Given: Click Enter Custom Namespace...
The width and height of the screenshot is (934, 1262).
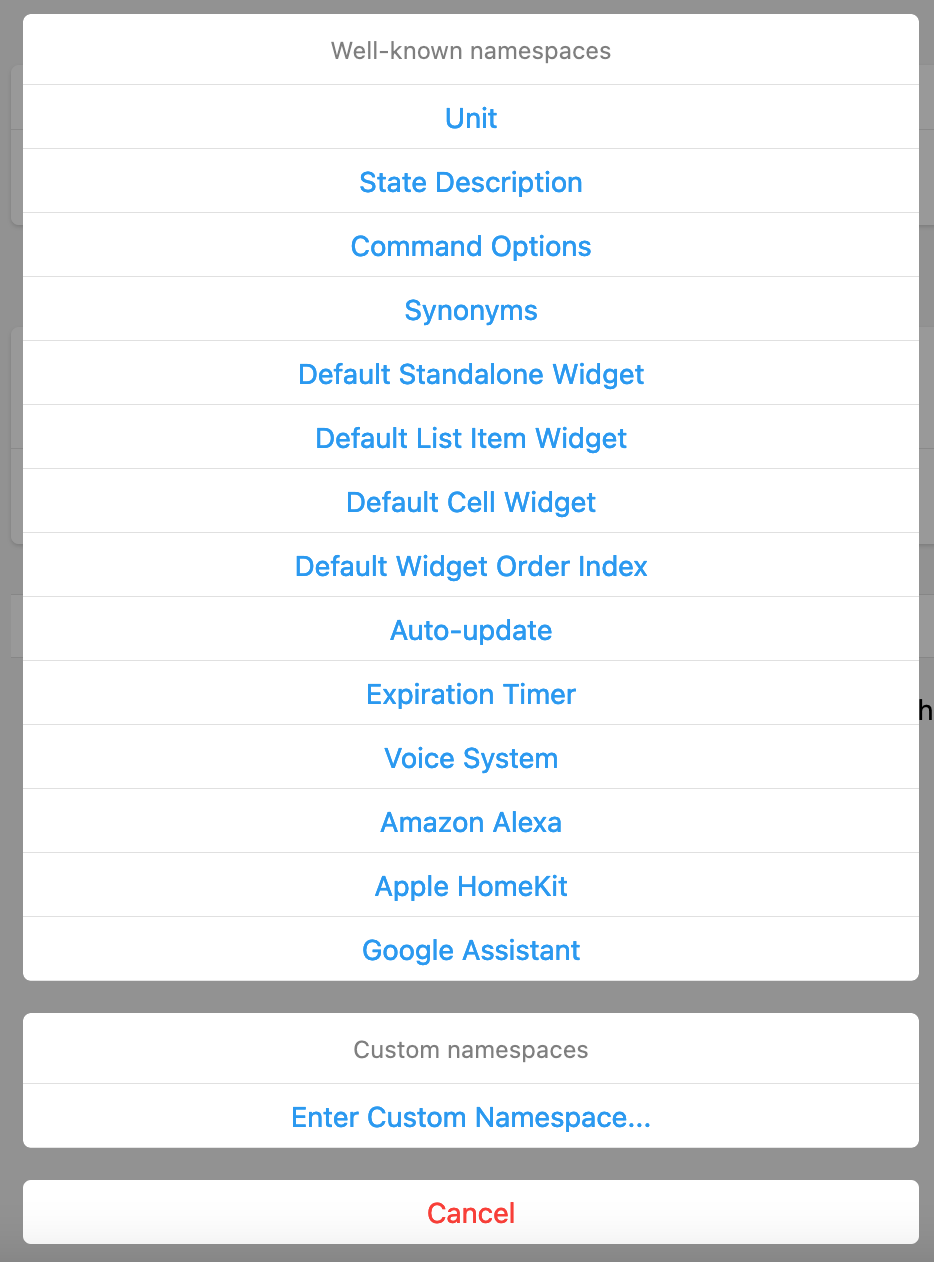Looking at the screenshot, I should [471, 1117].
